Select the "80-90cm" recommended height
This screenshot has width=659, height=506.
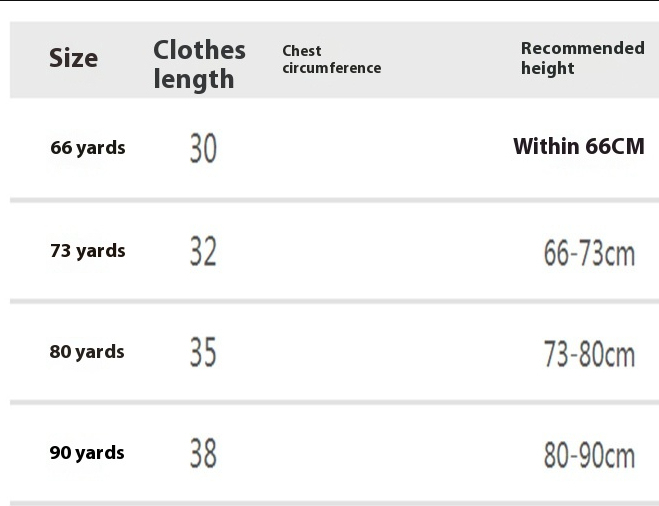point(589,455)
